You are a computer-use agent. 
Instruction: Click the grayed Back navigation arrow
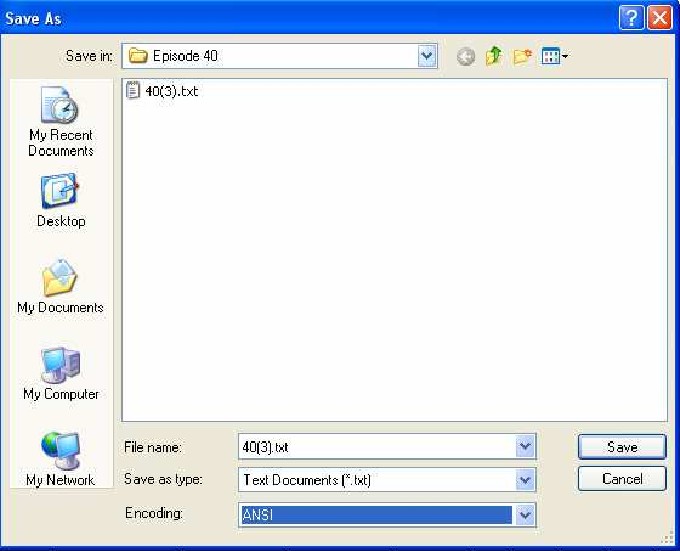(466, 56)
